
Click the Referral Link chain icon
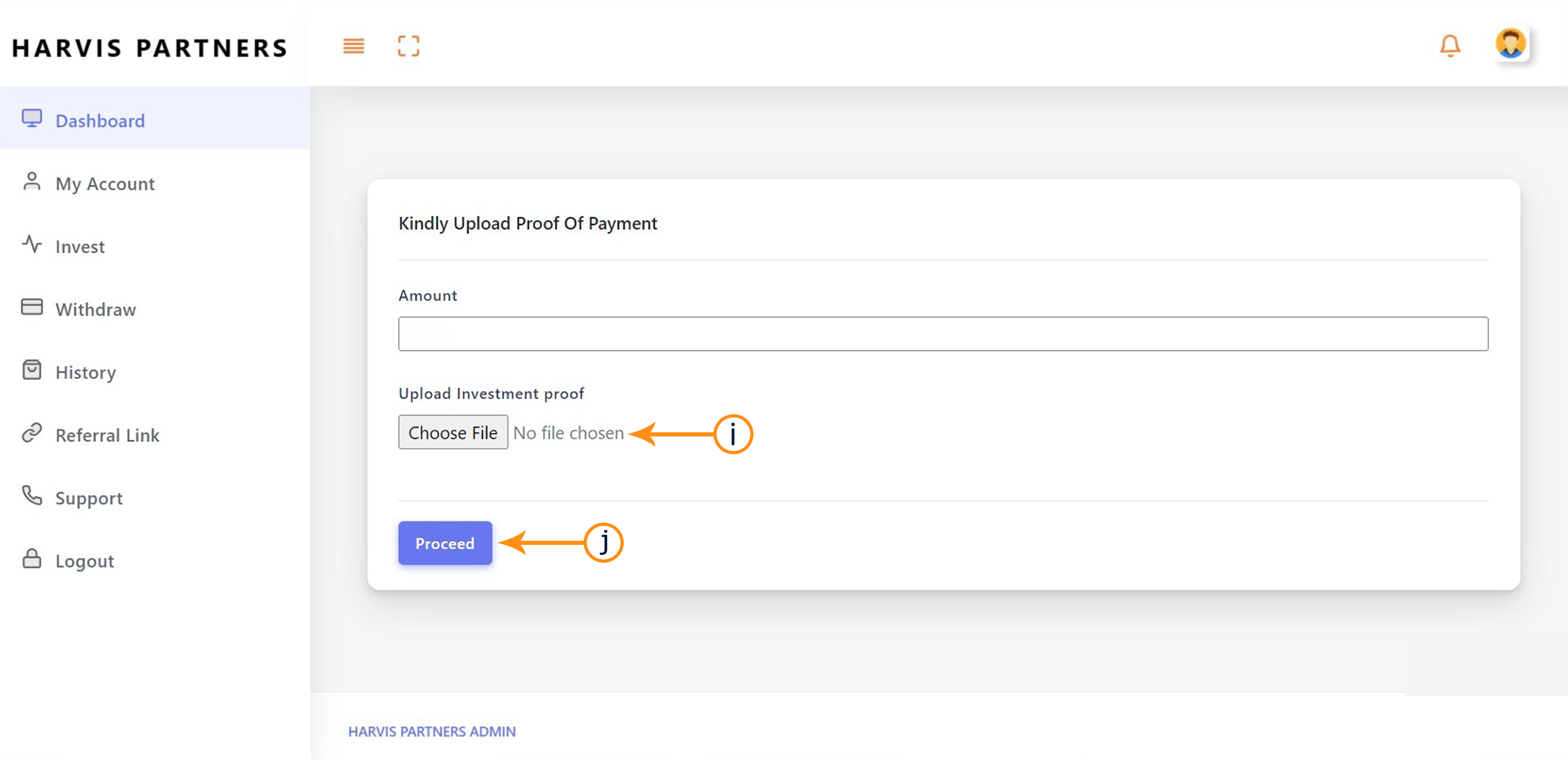click(x=32, y=432)
